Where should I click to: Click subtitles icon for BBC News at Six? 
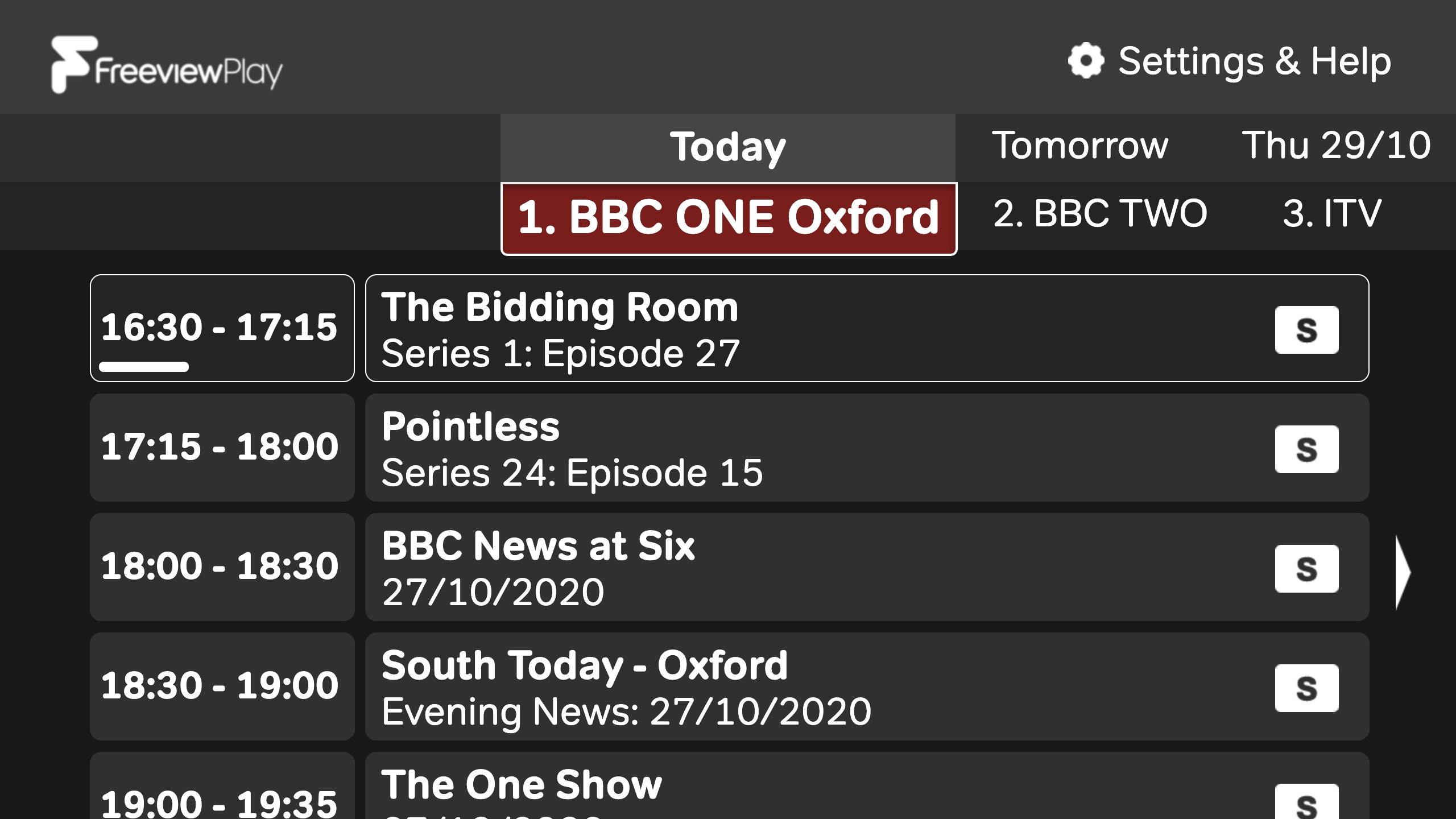click(1306, 569)
